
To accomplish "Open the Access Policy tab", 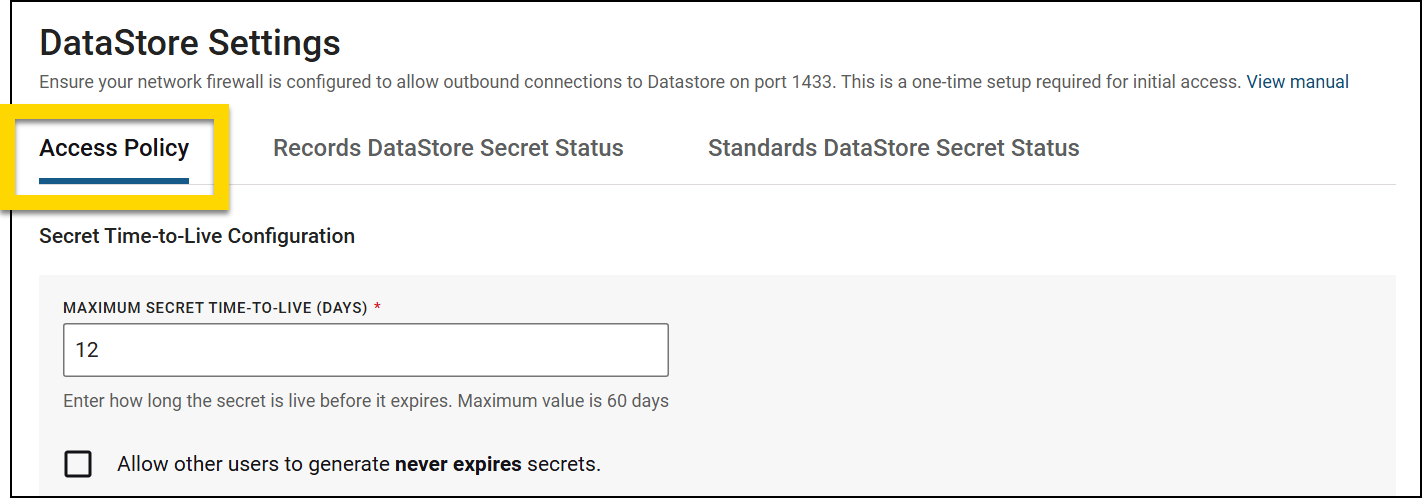I will pyautogui.click(x=114, y=149).
